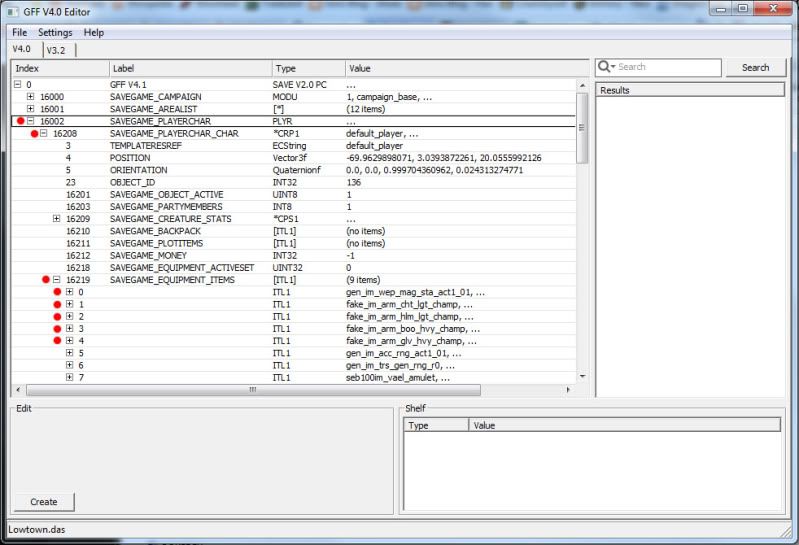Viewport: 799px width, 545px height.
Task: Expand item 0 gen_im_wep_mag_sta_act1_01
Action: (x=70, y=292)
